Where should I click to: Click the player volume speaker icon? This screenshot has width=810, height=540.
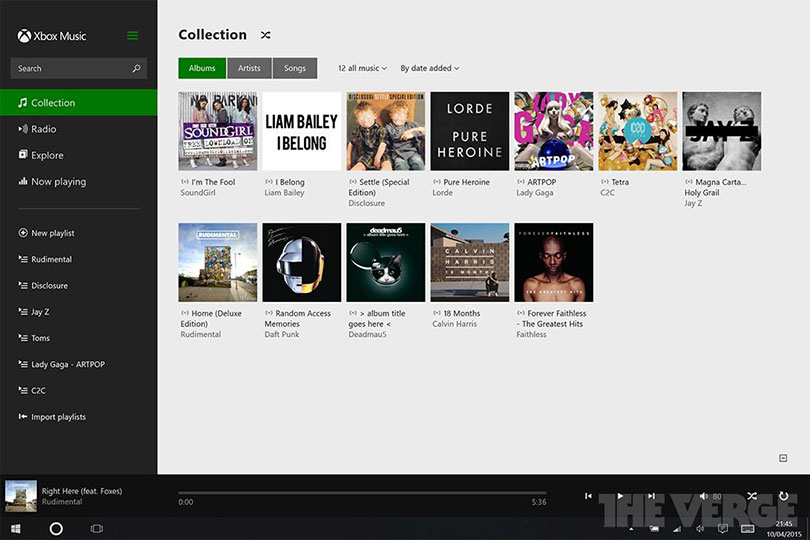point(703,496)
